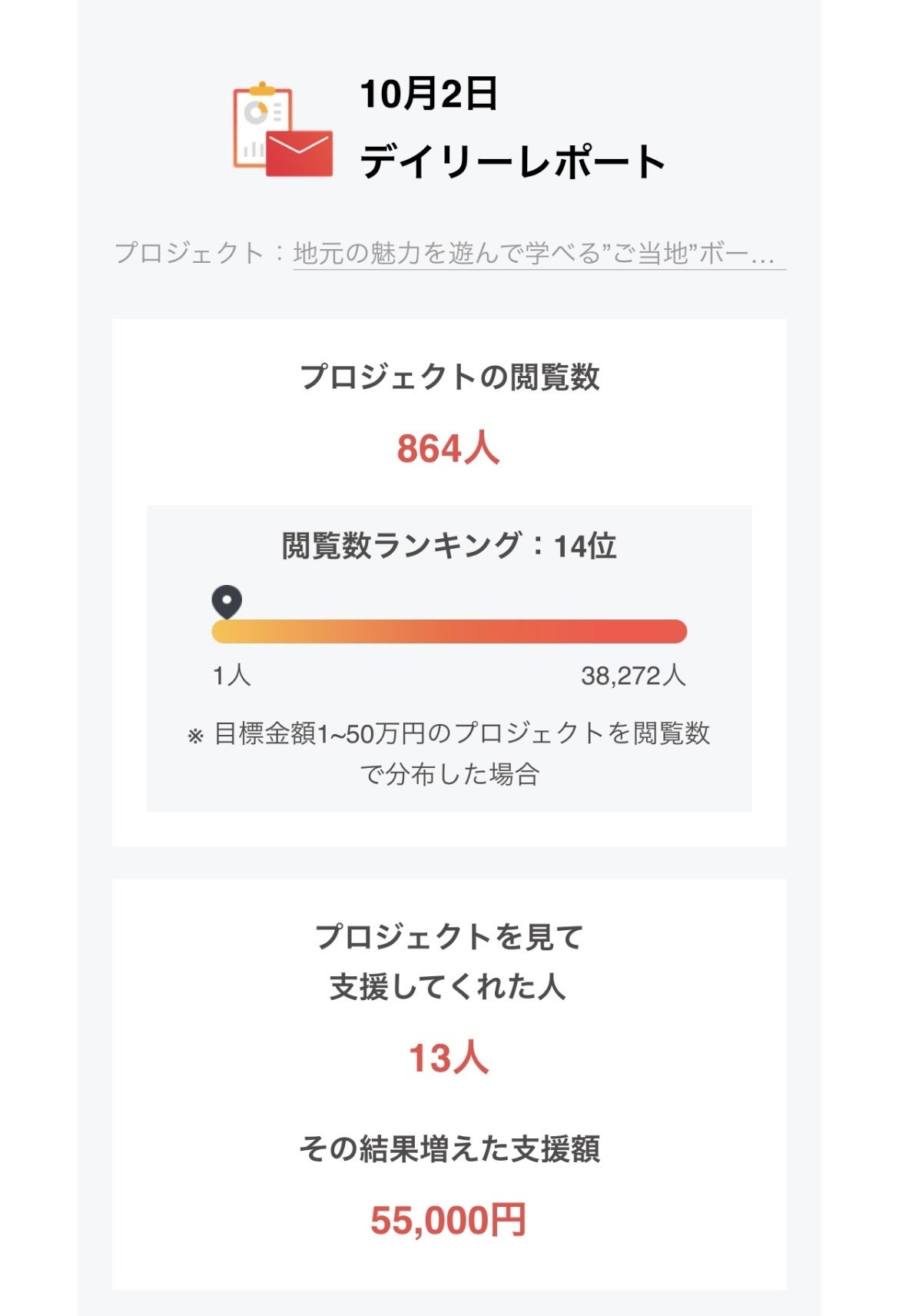Screen dimensions: 899x1316
Task: Click the プロジェクトの閲覧数 heading
Action: coord(449,377)
